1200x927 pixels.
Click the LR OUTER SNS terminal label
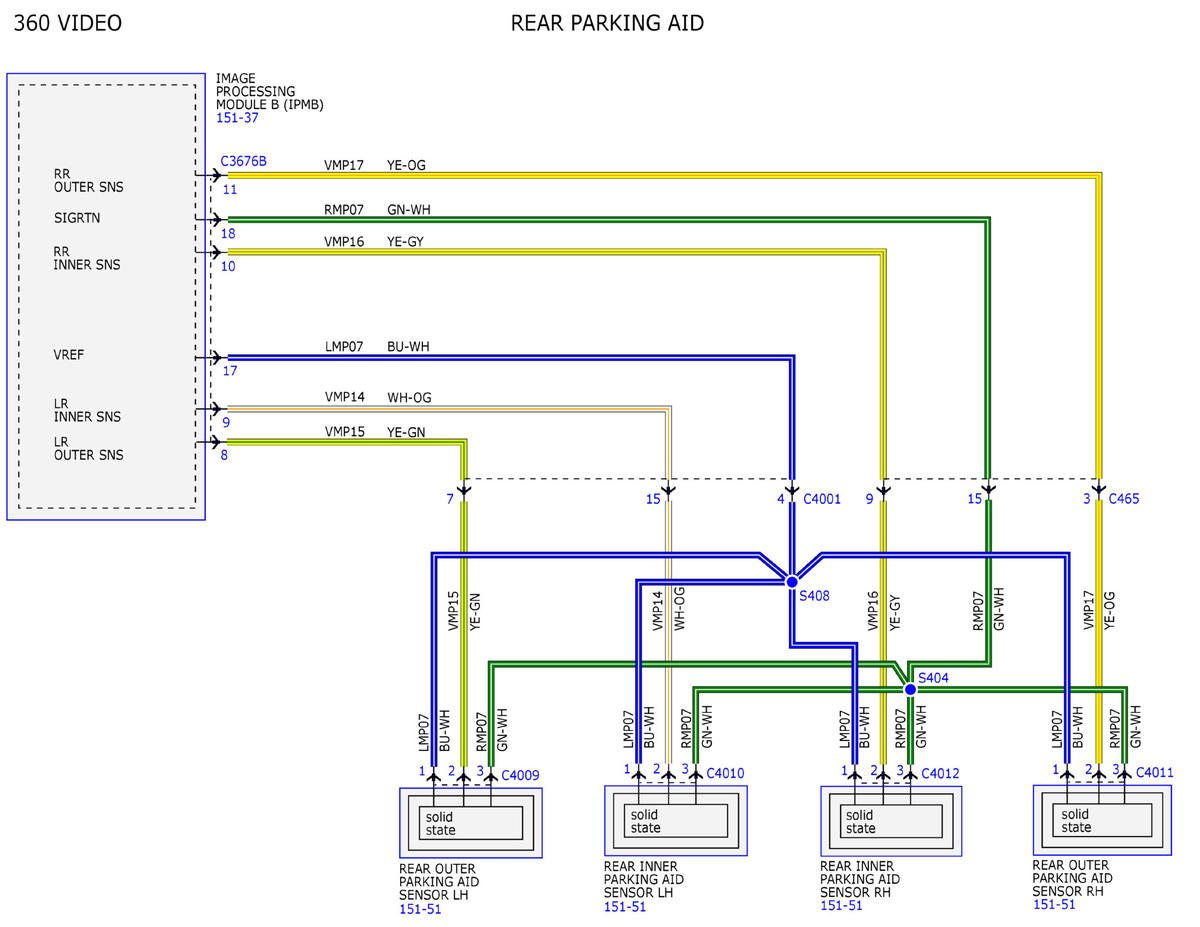click(89, 448)
